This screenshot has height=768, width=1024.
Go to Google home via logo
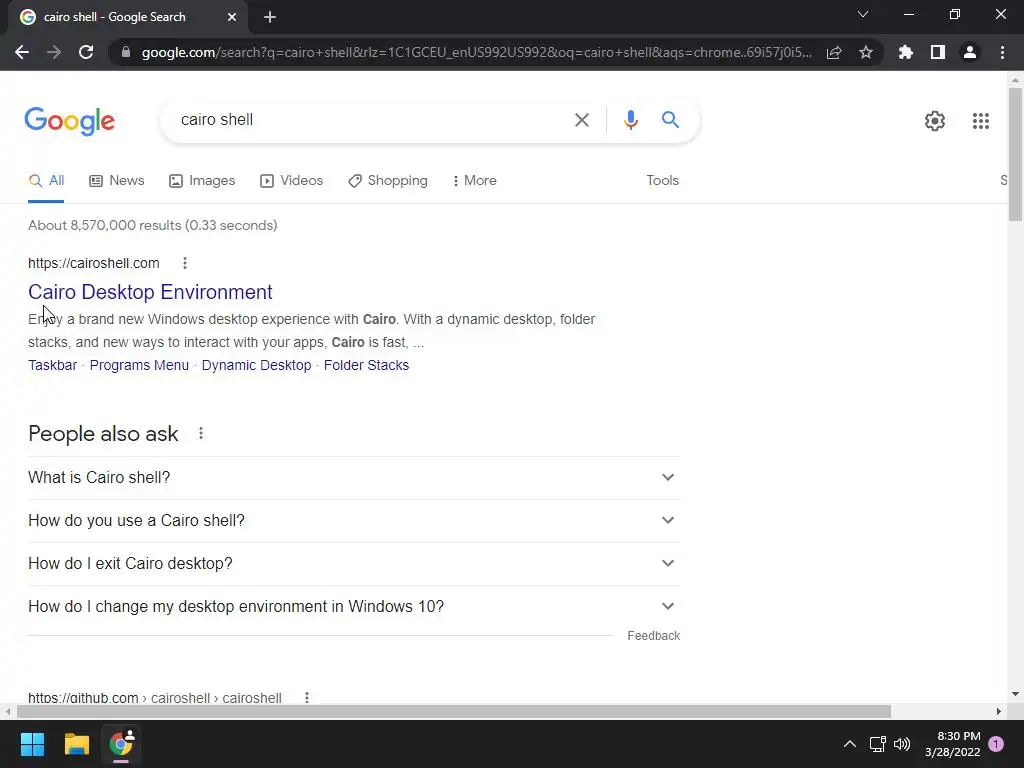click(70, 121)
